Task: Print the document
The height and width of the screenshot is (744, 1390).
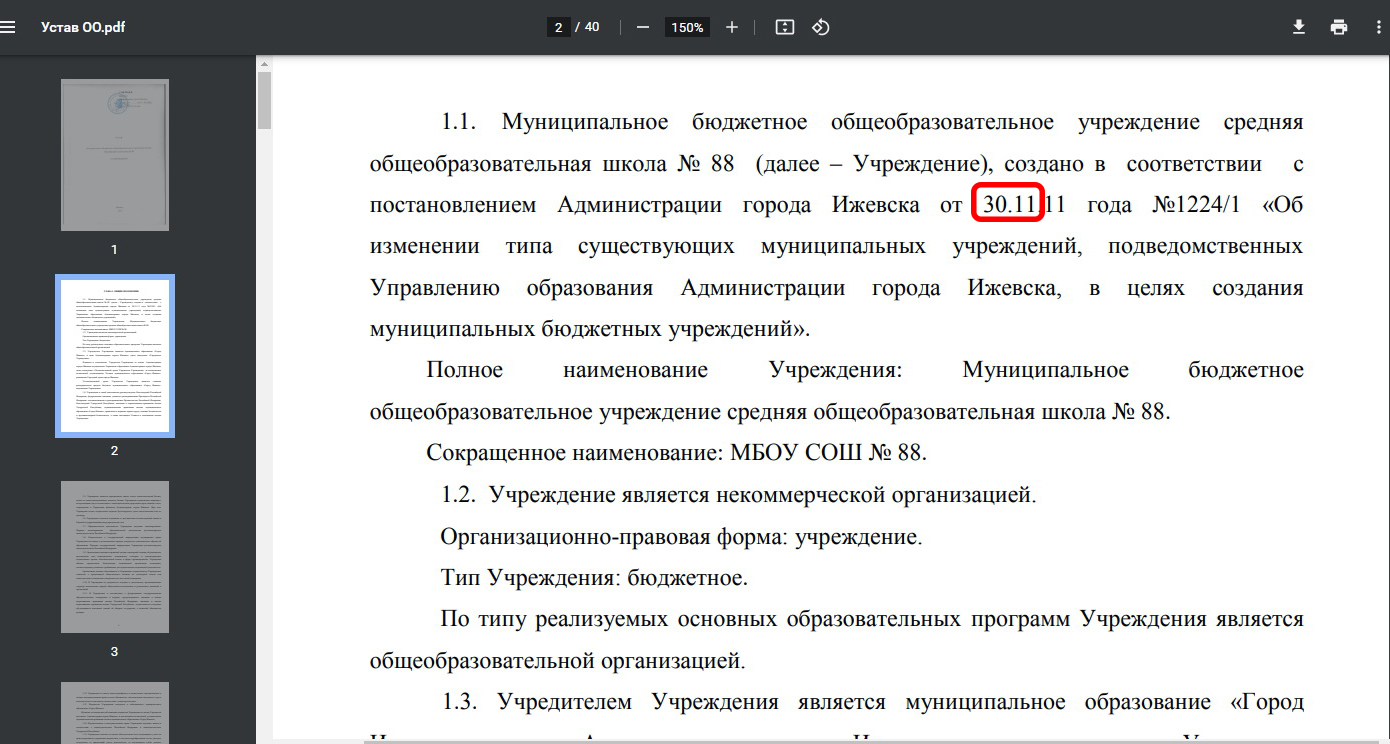Action: point(1339,27)
